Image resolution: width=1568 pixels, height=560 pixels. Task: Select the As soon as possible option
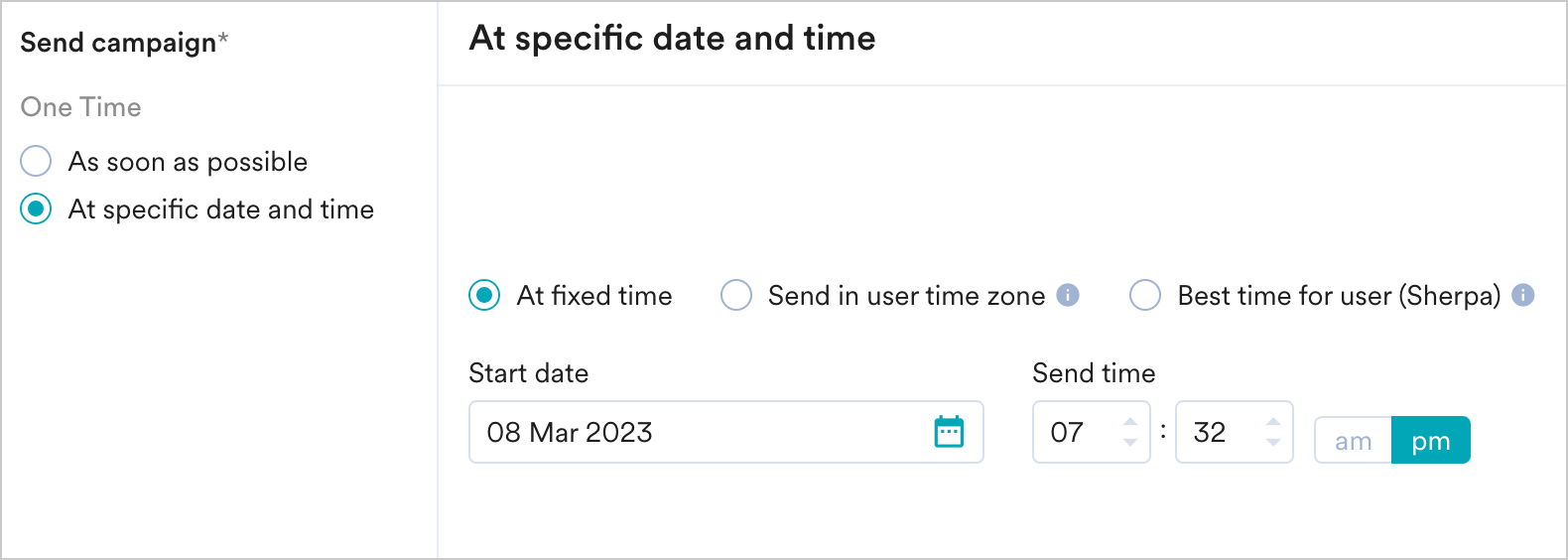(x=37, y=161)
